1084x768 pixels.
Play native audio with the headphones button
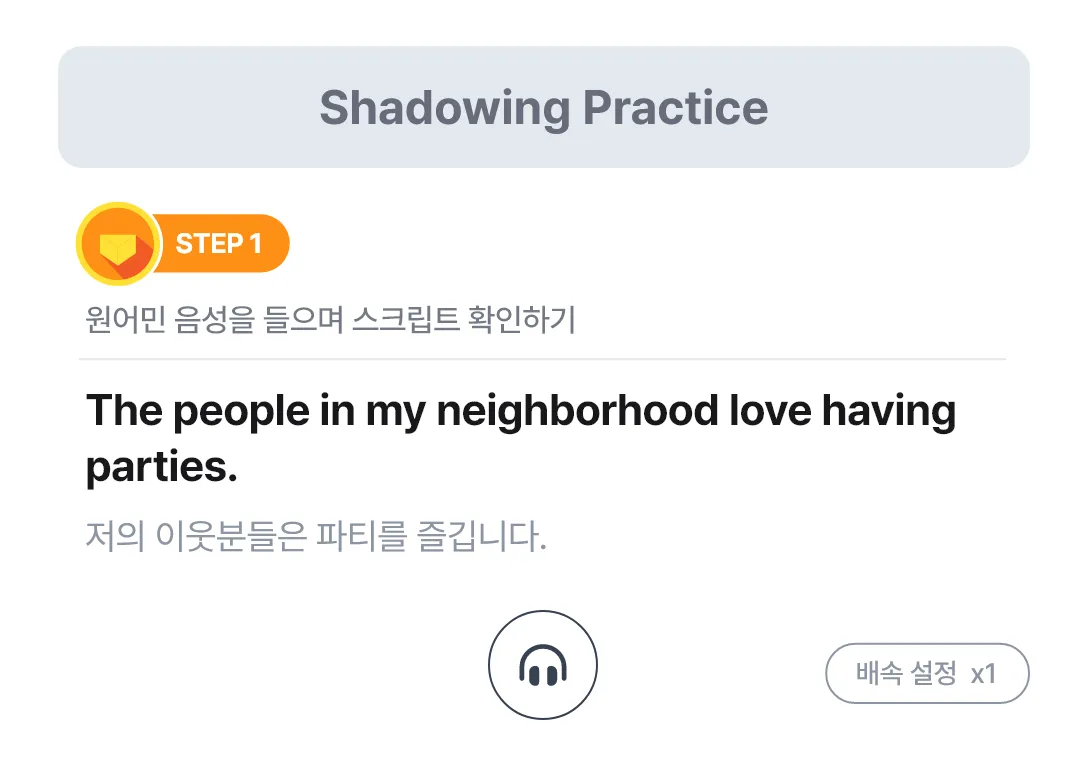[x=542, y=665]
